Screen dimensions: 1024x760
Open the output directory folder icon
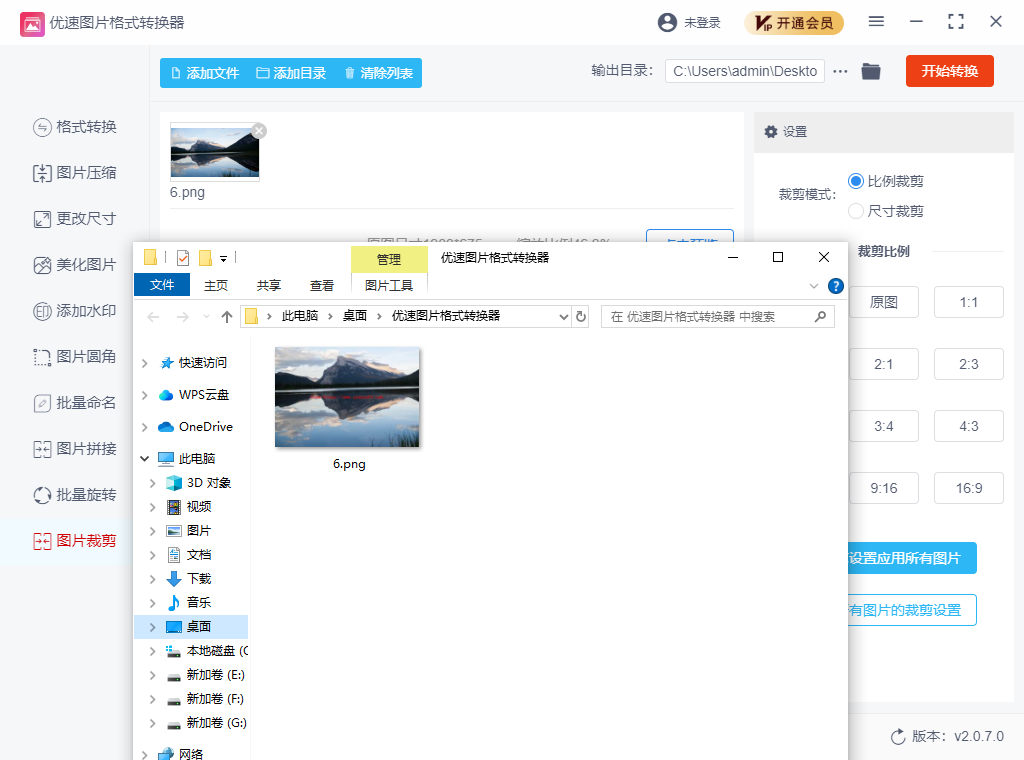coord(871,71)
